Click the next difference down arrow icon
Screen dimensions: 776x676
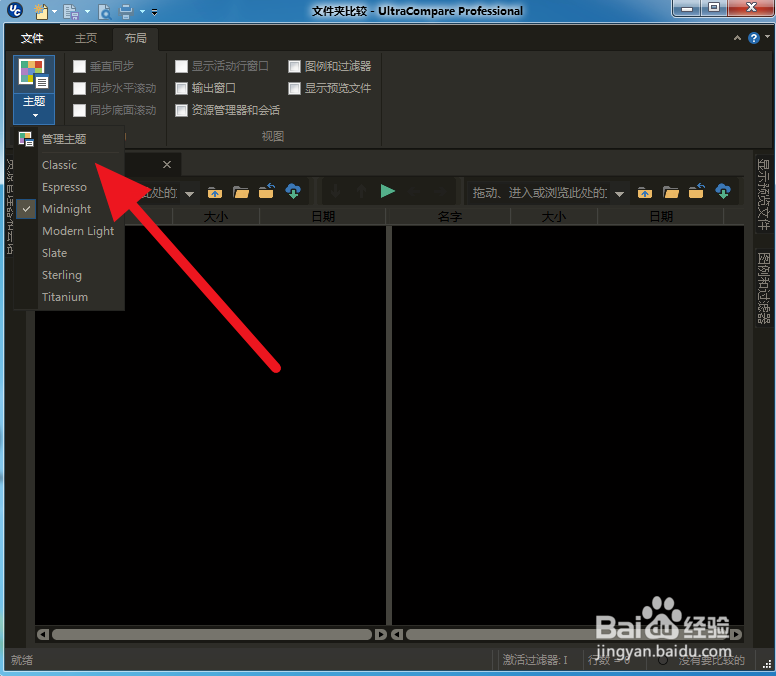[x=336, y=191]
